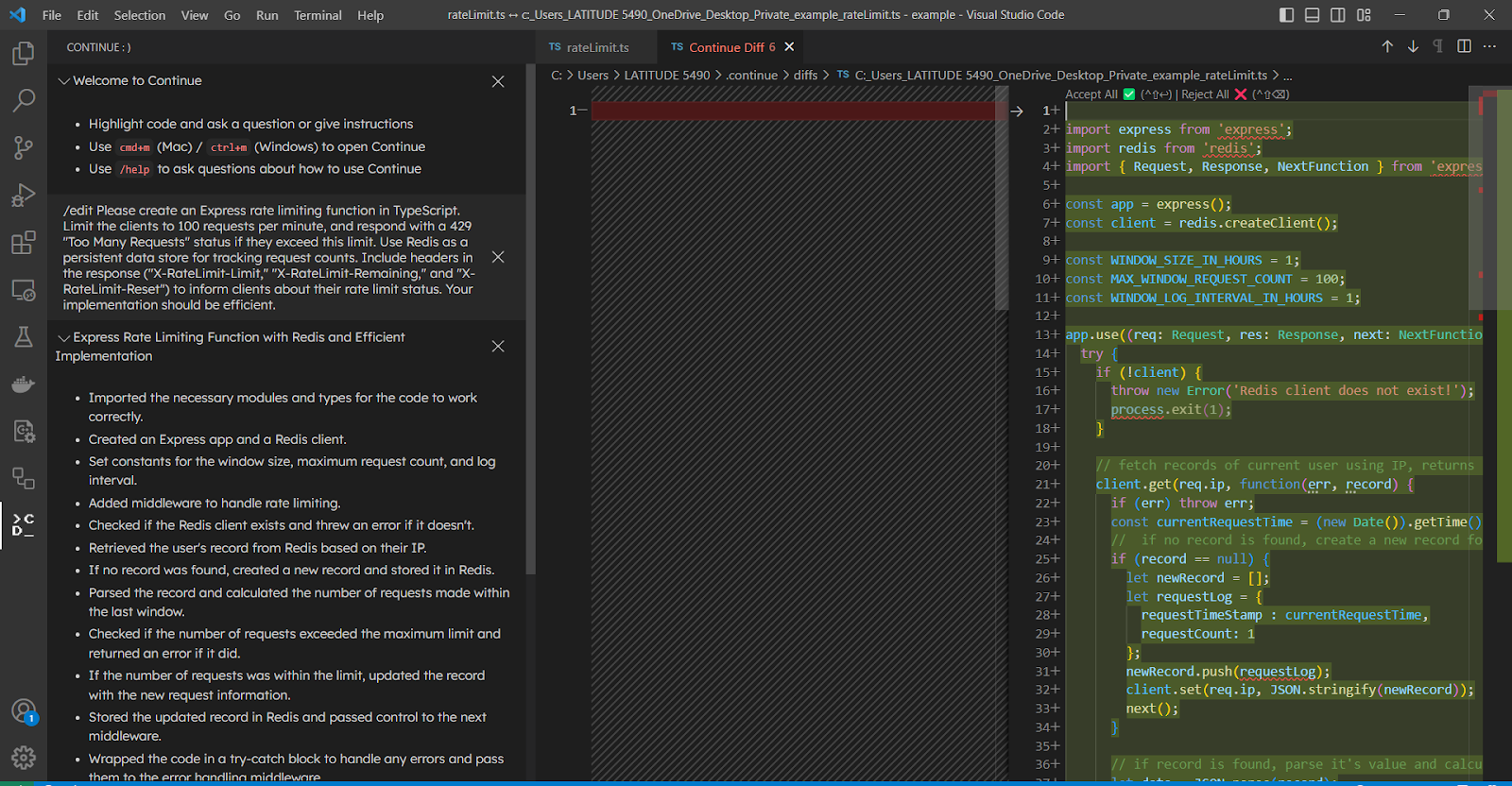Open the Terminal menu
The height and width of the screenshot is (786, 1512).
click(318, 15)
